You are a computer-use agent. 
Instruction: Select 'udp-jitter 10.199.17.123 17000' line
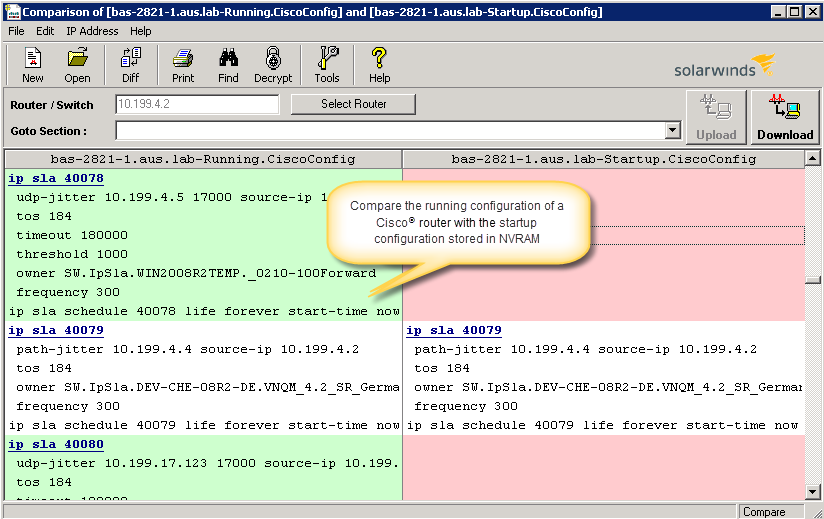pos(208,463)
